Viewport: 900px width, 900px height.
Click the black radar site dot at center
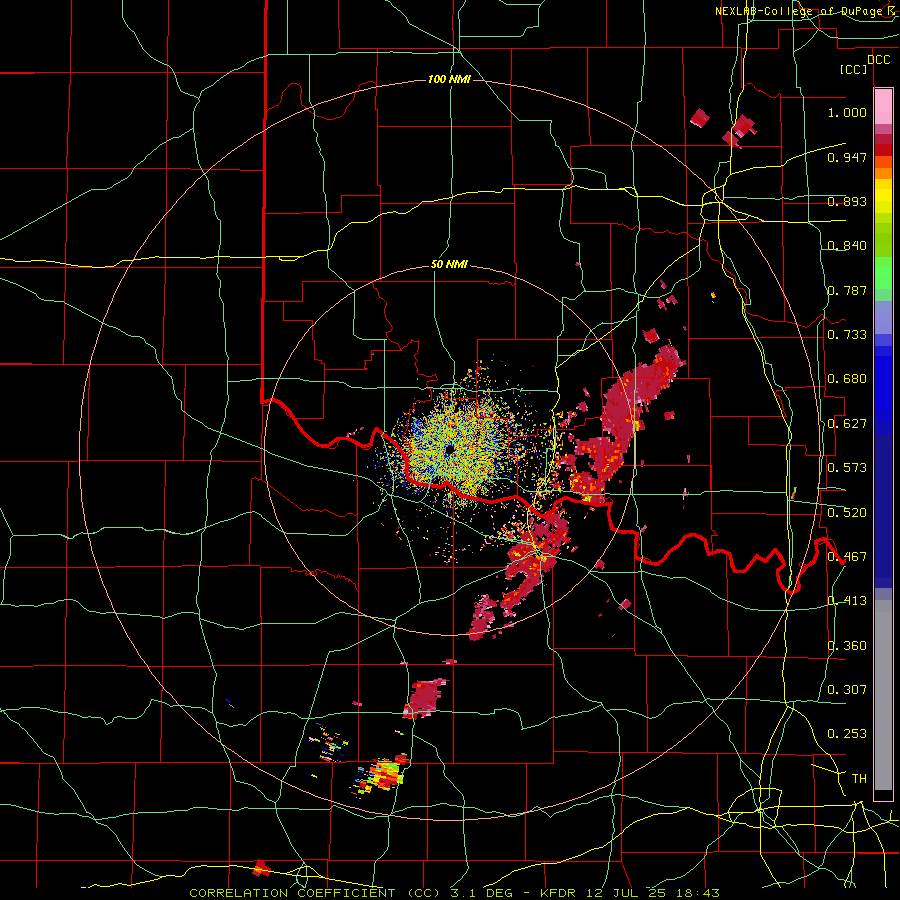click(x=449, y=449)
